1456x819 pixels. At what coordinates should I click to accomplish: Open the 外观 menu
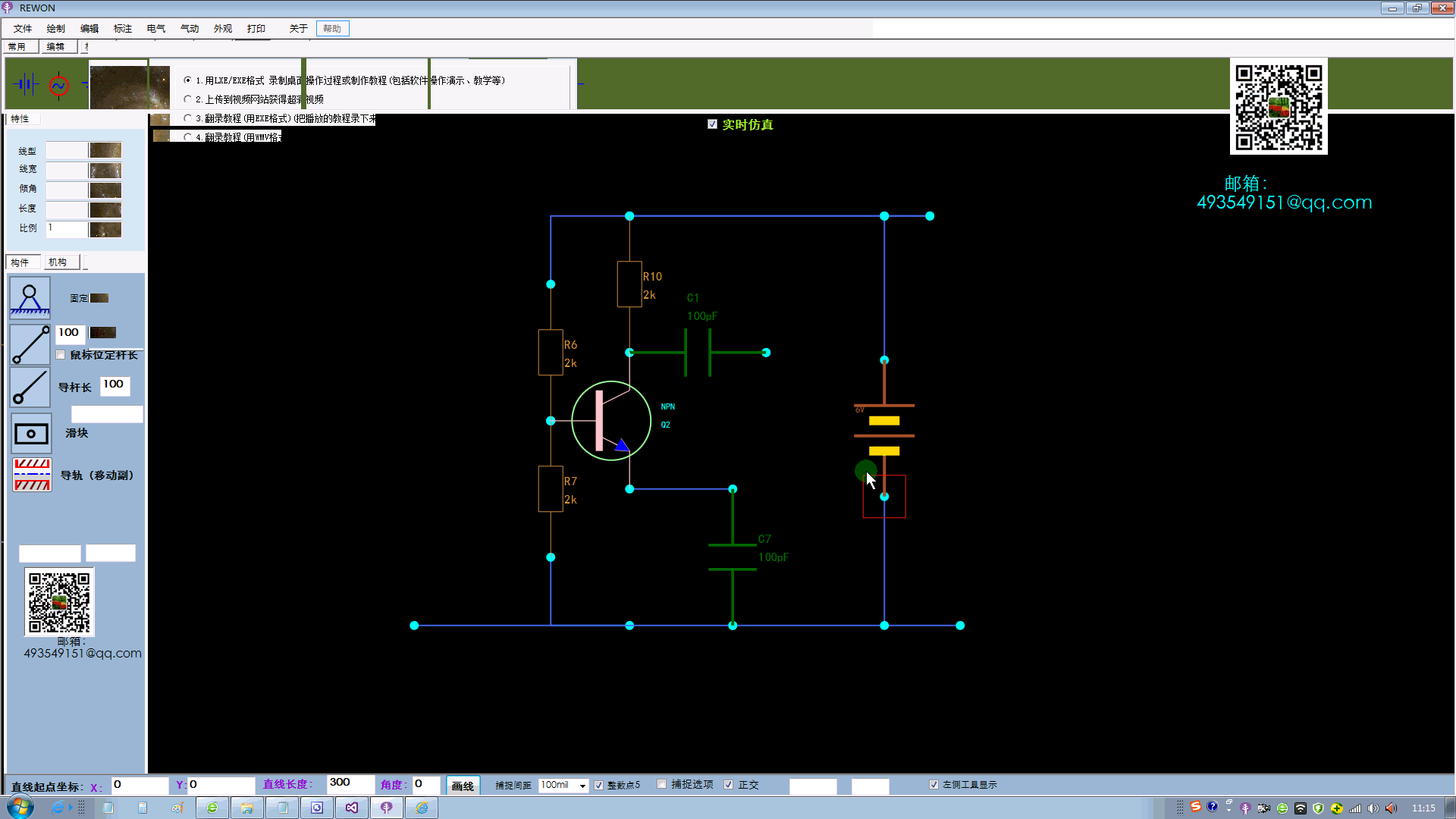223,29
